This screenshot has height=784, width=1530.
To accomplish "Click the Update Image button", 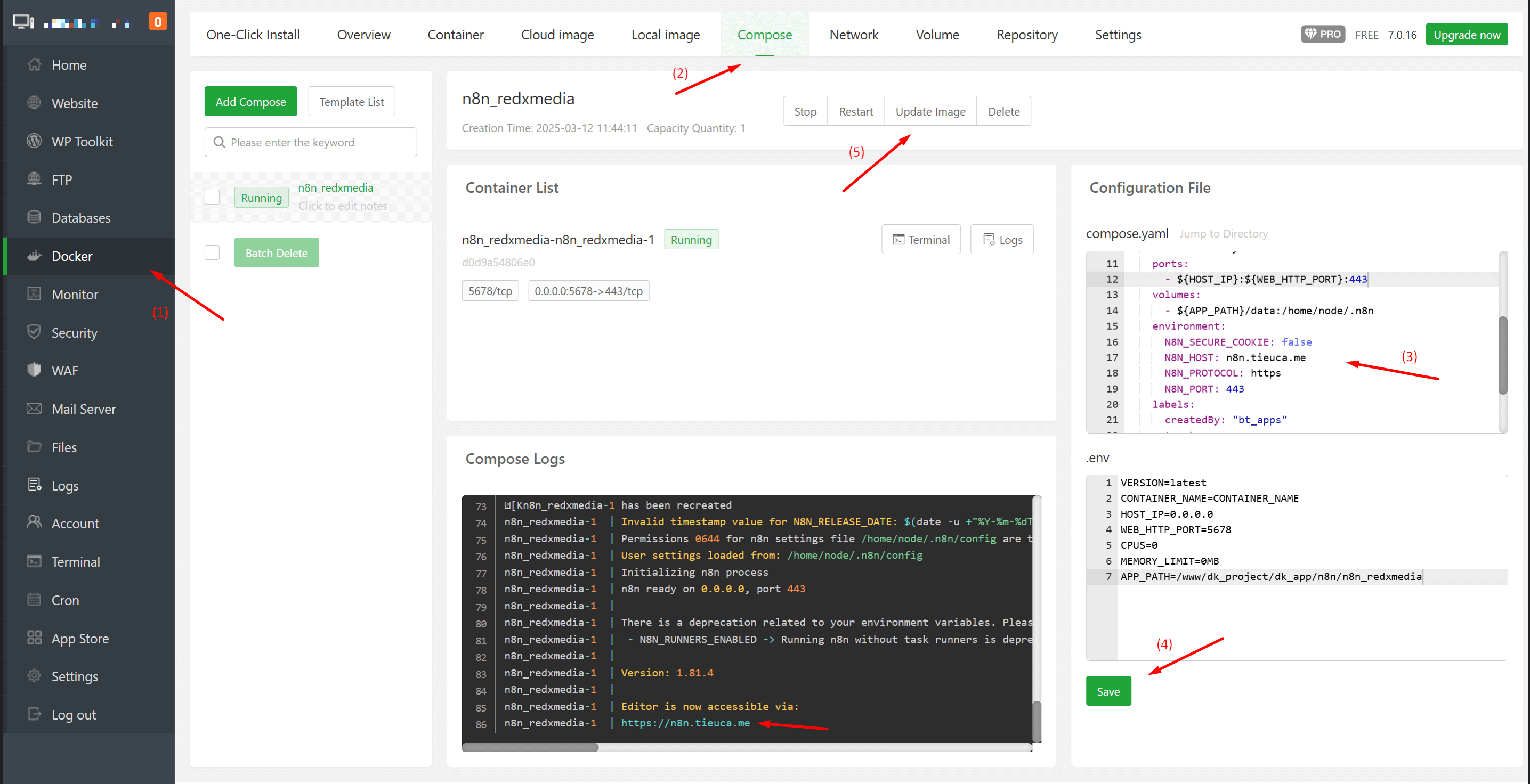I will tap(930, 111).
